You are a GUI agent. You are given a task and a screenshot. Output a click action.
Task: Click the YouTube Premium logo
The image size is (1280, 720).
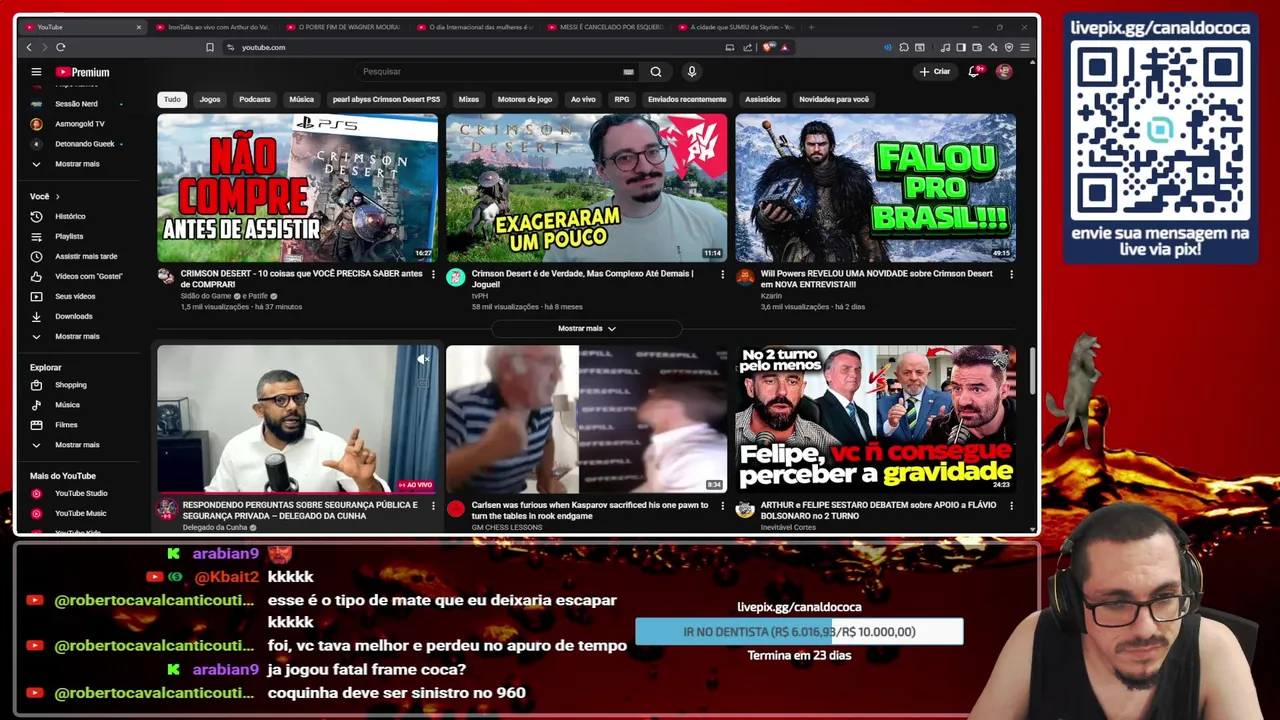(82, 72)
